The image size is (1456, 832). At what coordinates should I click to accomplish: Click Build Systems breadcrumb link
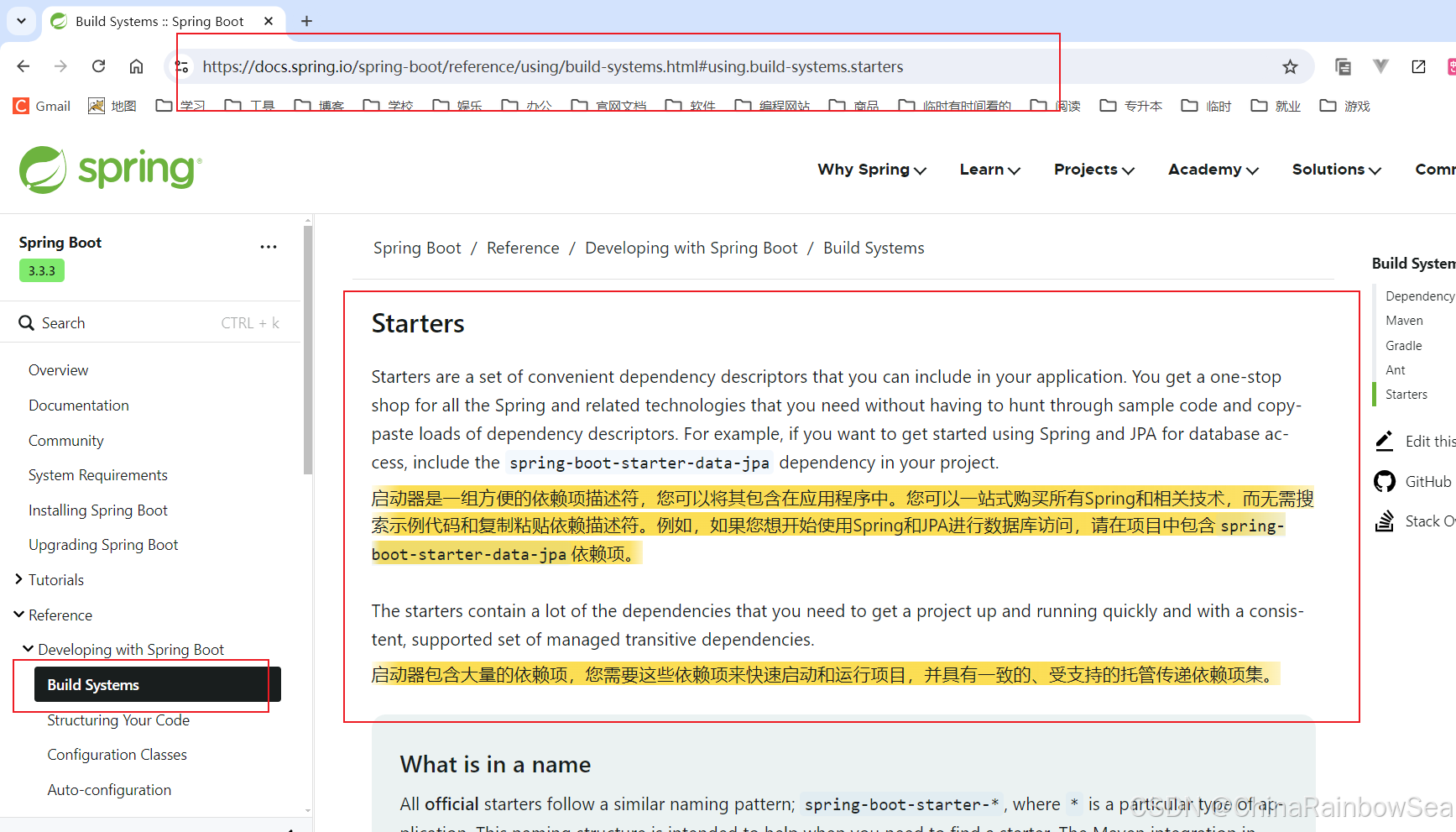tap(874, 248)
